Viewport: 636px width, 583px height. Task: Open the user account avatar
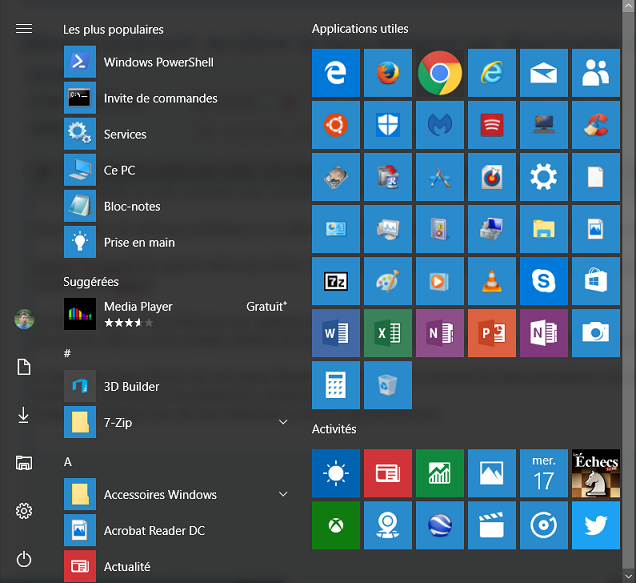tap(24, 319)
